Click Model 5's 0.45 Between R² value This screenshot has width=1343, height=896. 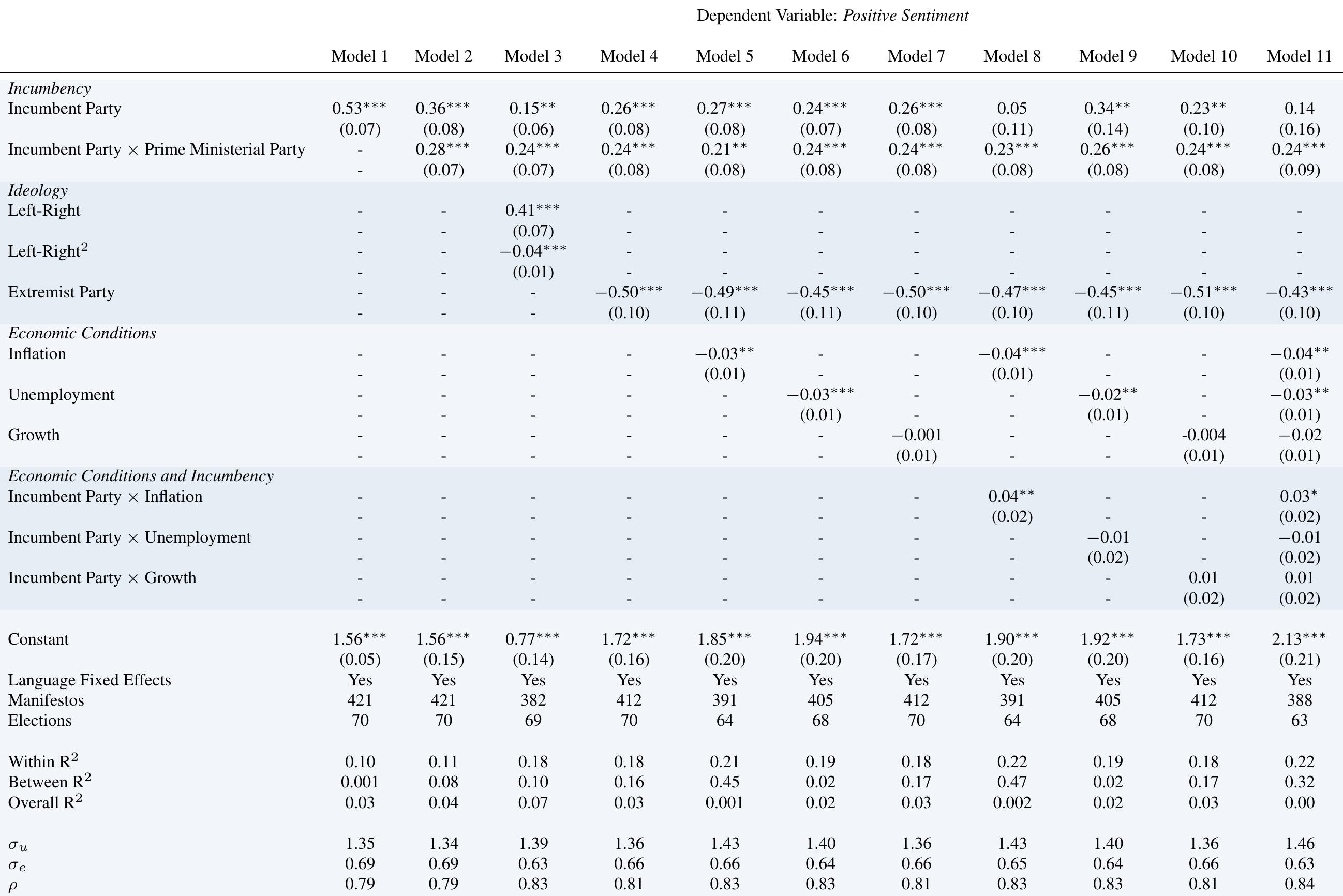pyautogui.click(x=725, y=782)
